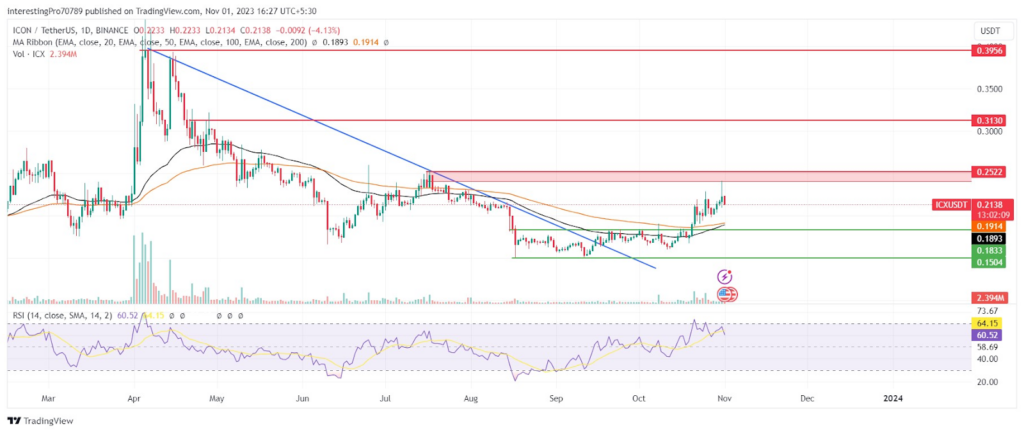Viewport: 1024px width, 433px height.
Task: Click the ICXUSDT current price tag
Action: [x=951, y=205]
